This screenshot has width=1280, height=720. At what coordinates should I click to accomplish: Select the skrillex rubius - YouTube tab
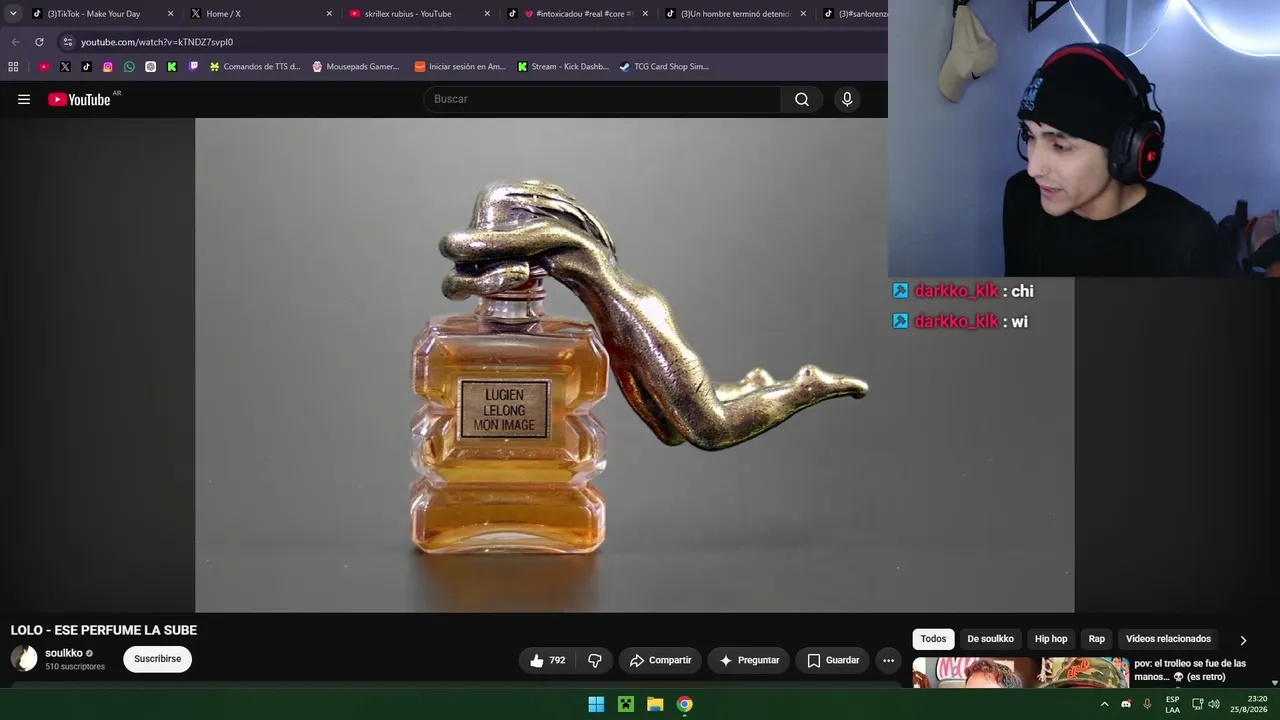tap(420, 14)
